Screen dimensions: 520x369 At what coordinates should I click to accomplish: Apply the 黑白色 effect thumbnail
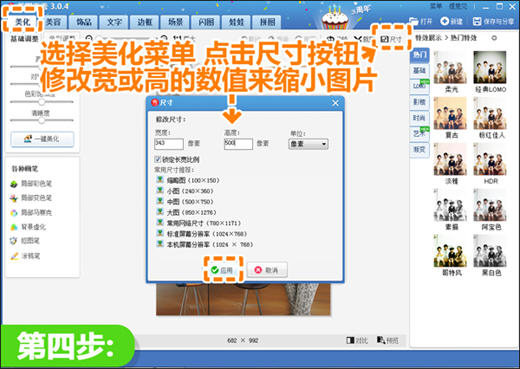(490, 251)
